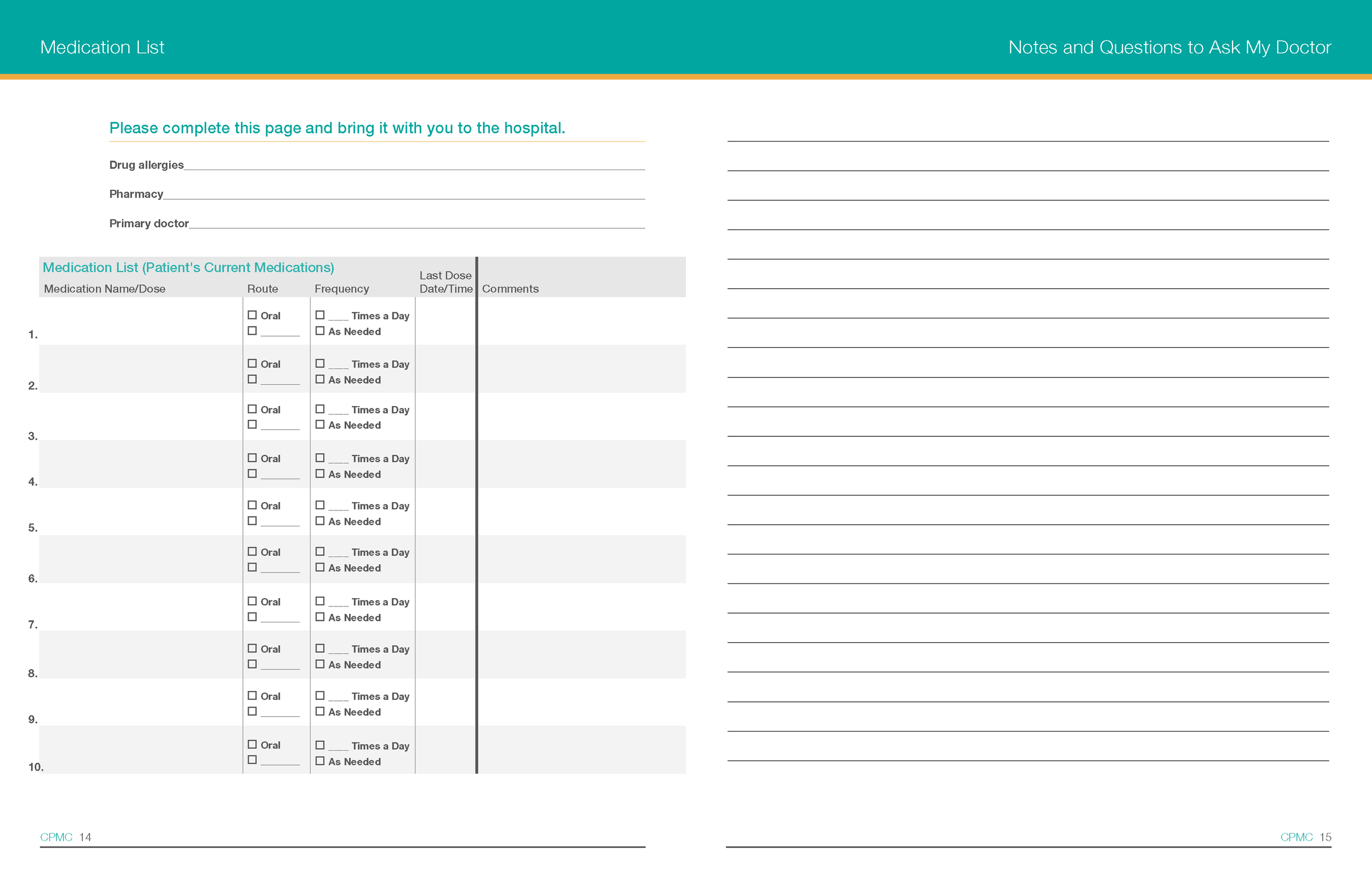Click 'Please complete this page' instruction text
Screen dimensions: 1372x888
click(x=337, y=128)
